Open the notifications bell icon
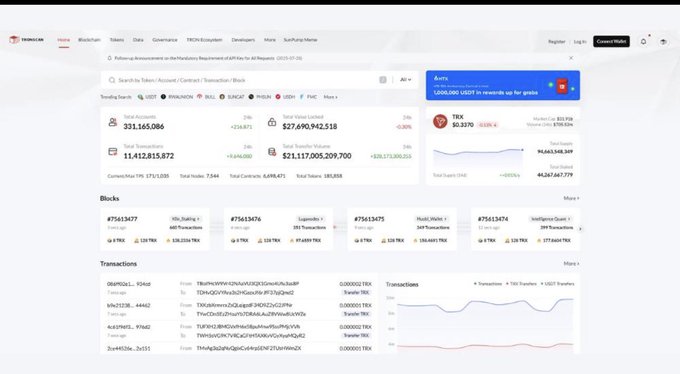This screenshot has width=680, height=374. click(x=643, y=41)
